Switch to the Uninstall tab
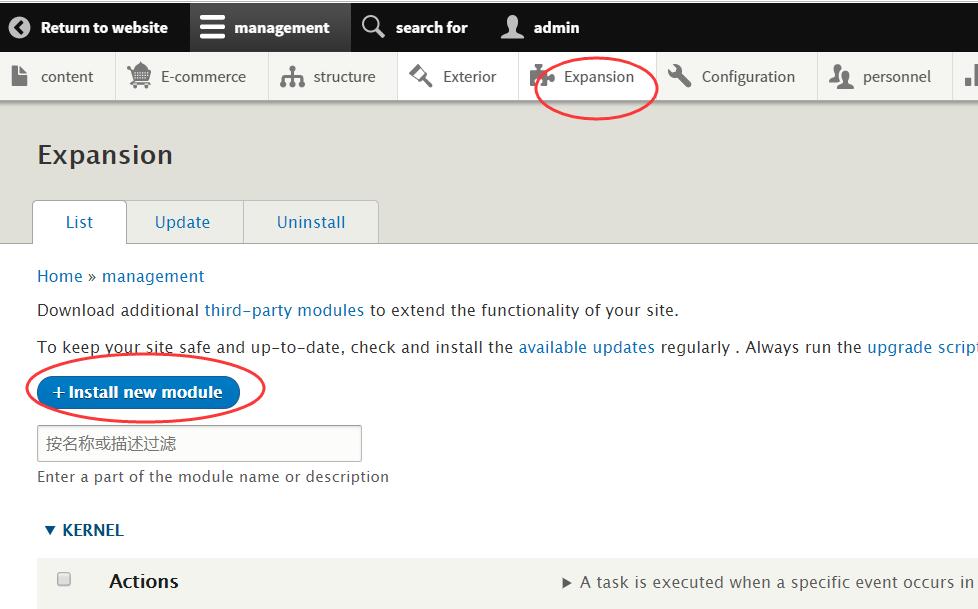Screen dimensions: 978x609 coord(311,222)
